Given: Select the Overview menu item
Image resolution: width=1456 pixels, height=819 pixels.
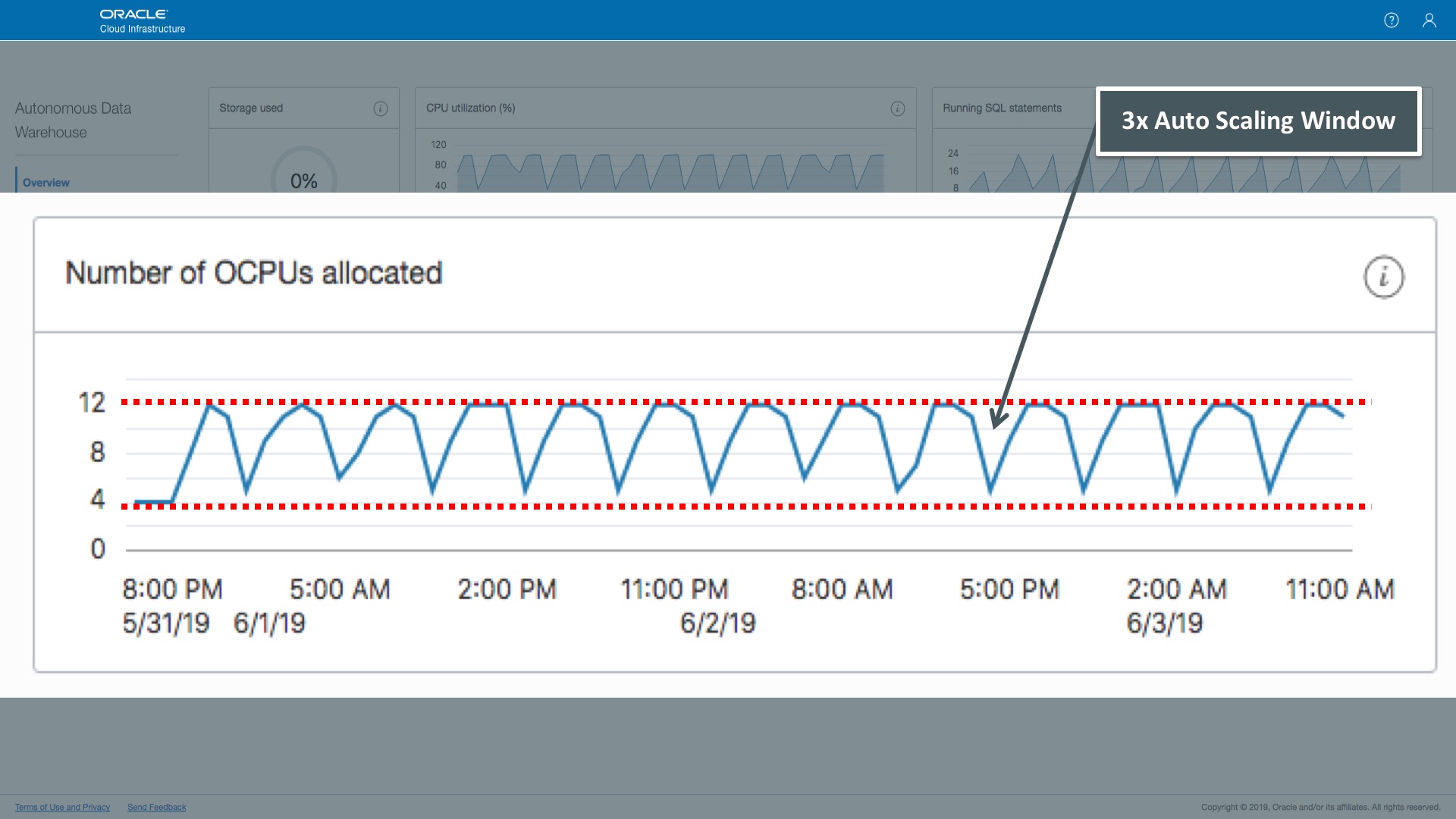Looking at the screenshot, I should [x=46, y=183].
